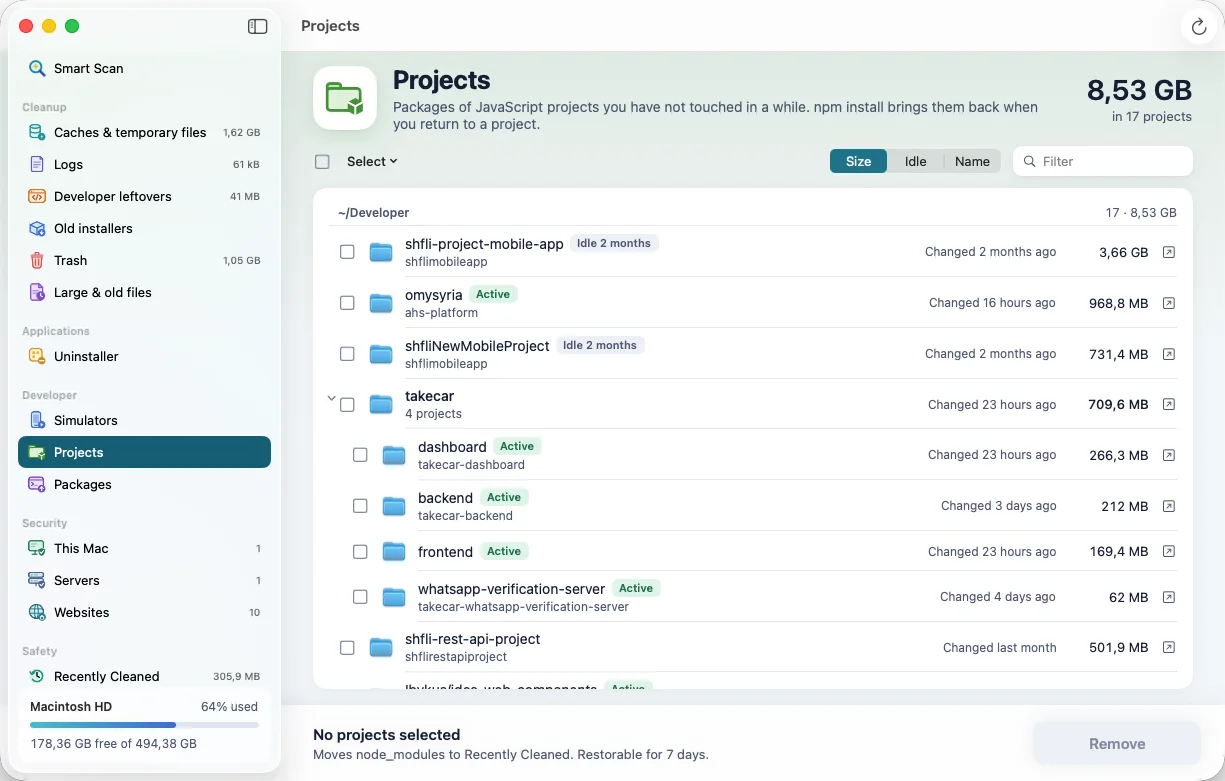Open the Servers section
The width and height of the screenshot is (1225, 781).
coord(144,580)
